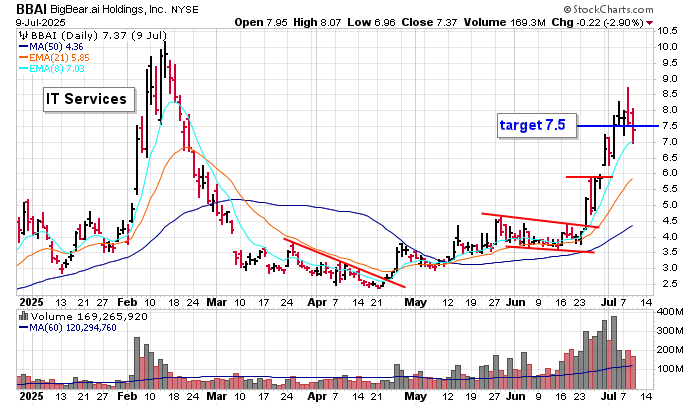Screen dimensions: 700x405
Task: Click 10.0 on the price axis
Action: point(667,47)
